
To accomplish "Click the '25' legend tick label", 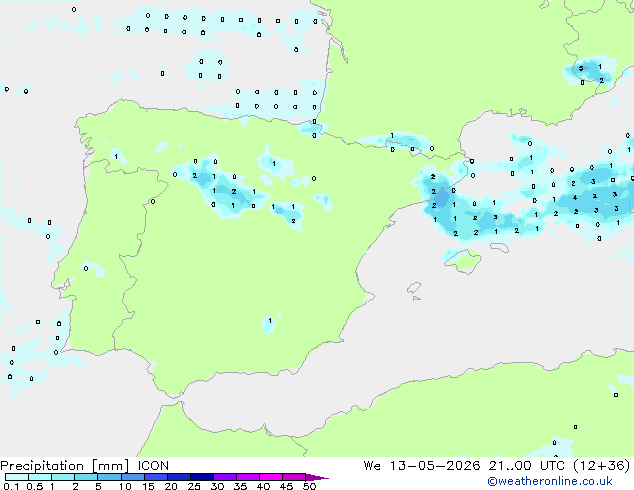I will tap(194, 486).
